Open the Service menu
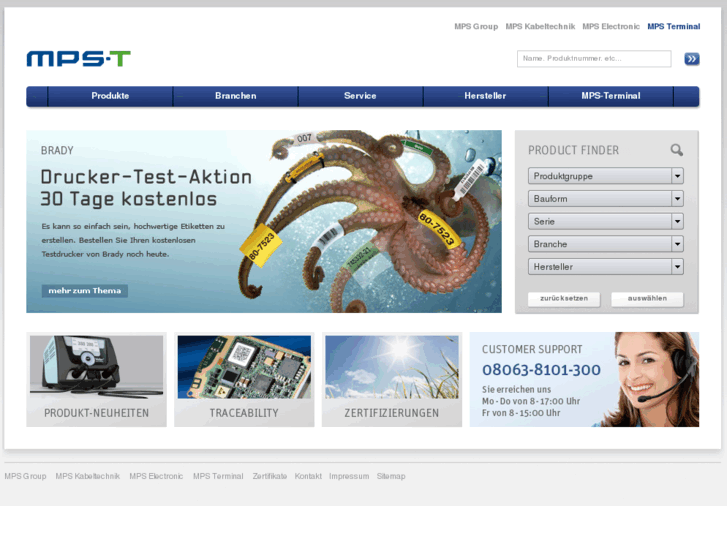 (x=360, y=96)
